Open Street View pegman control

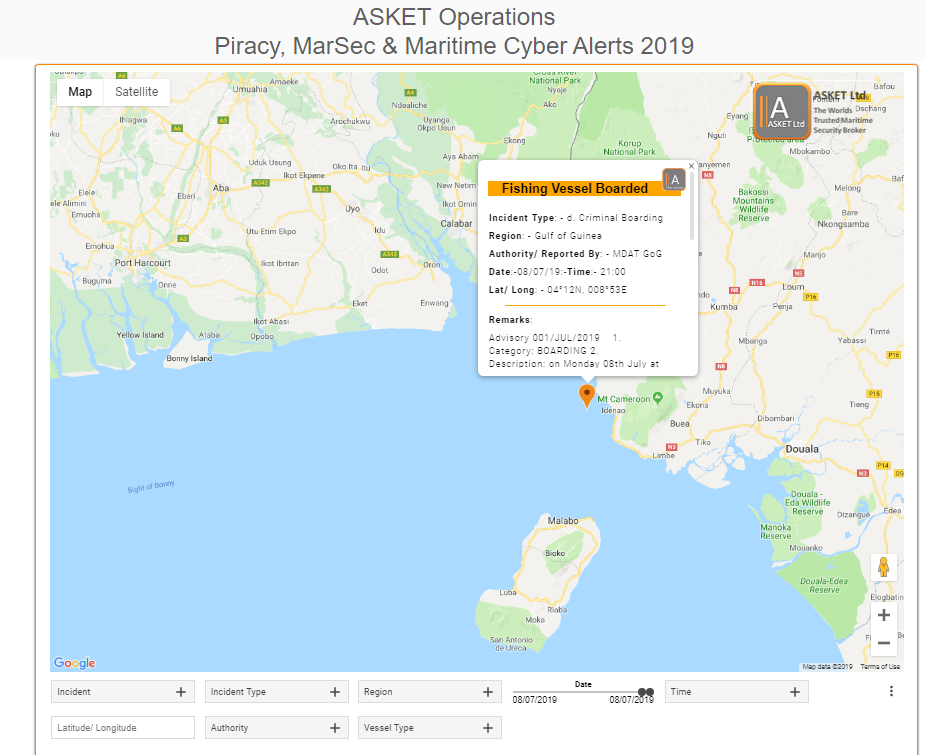tap(883, 567)
